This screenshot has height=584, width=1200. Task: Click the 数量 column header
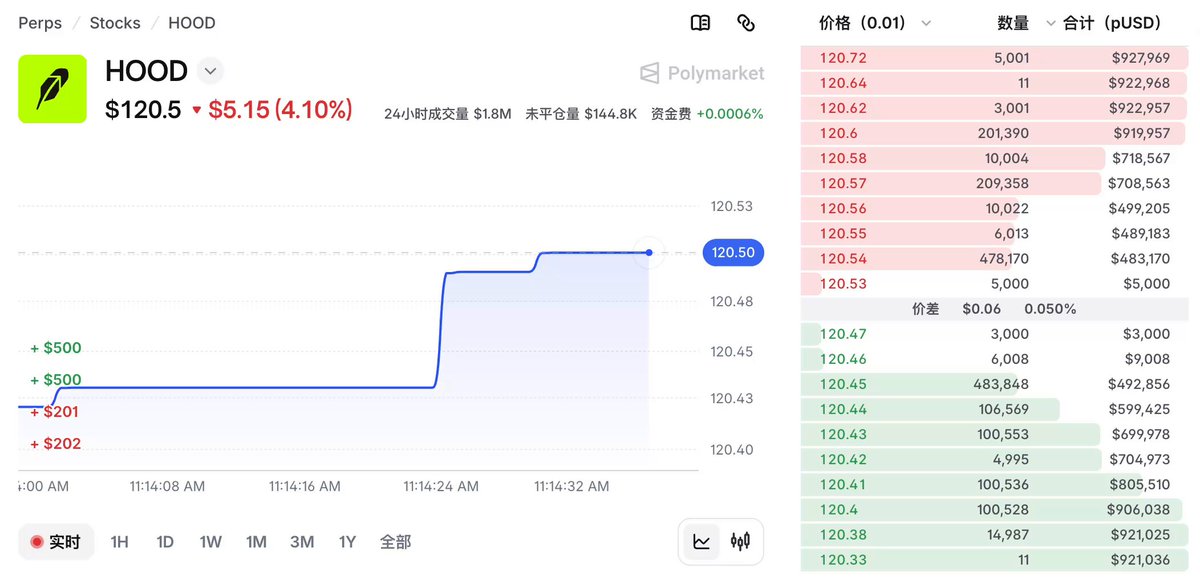pyautogui.click(x=1013, y=23)
